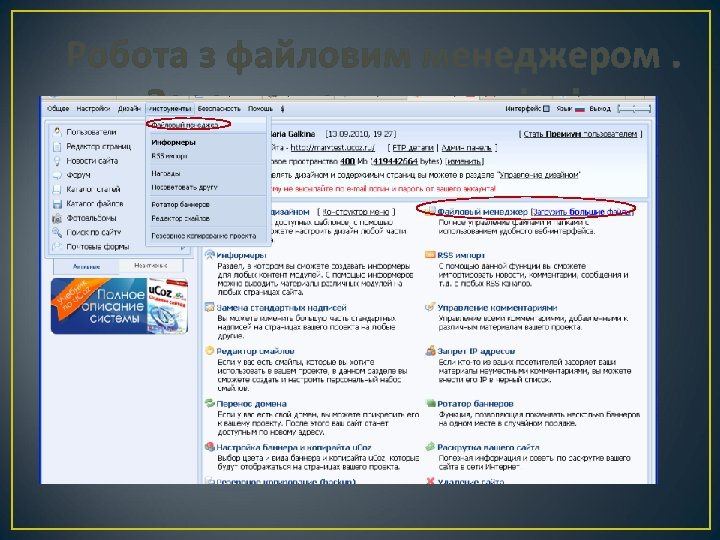Click the Замена стандартных надписей icon

tap(210, 307)
